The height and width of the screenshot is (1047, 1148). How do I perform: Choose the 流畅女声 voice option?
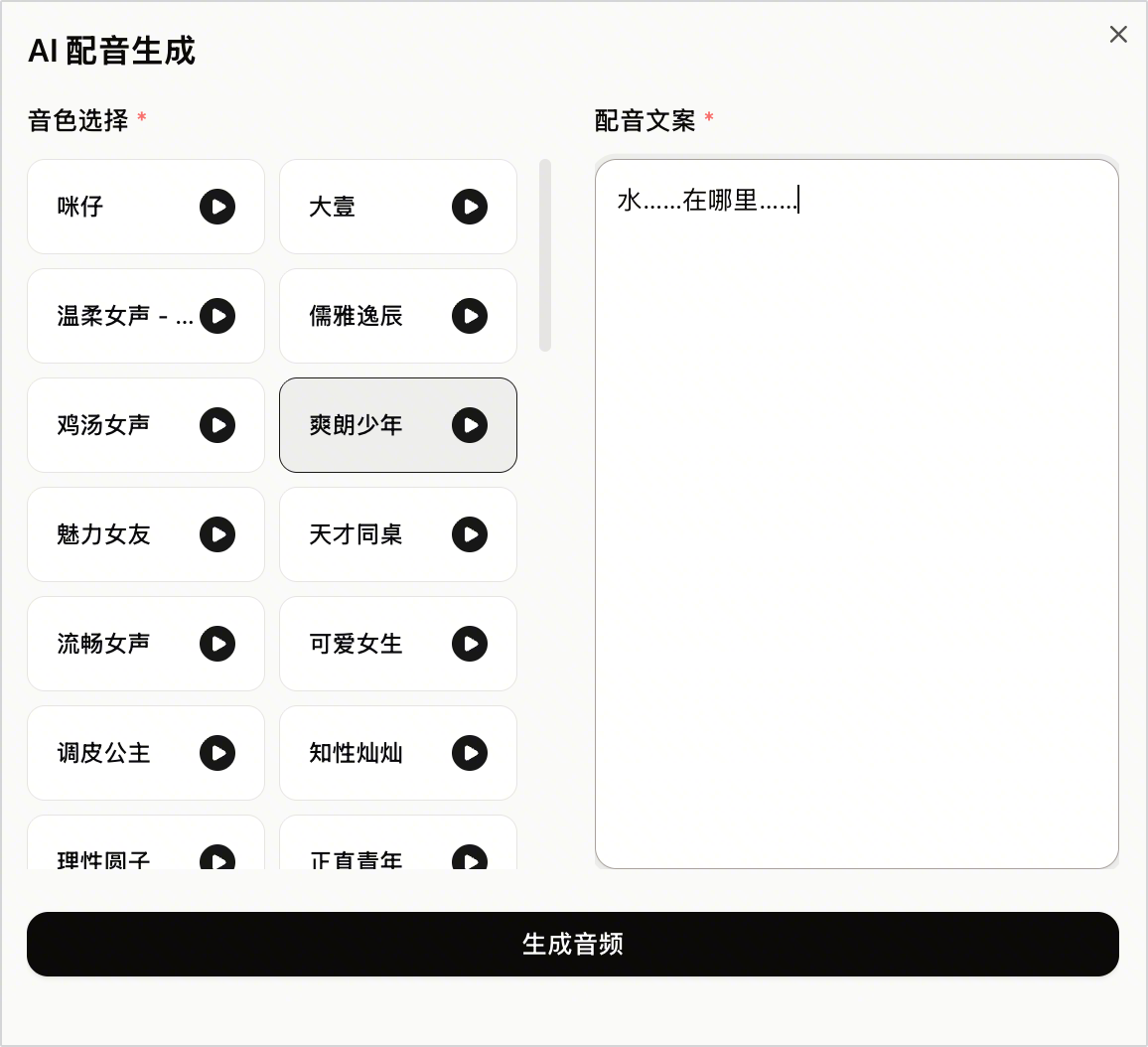coord(146,644)
